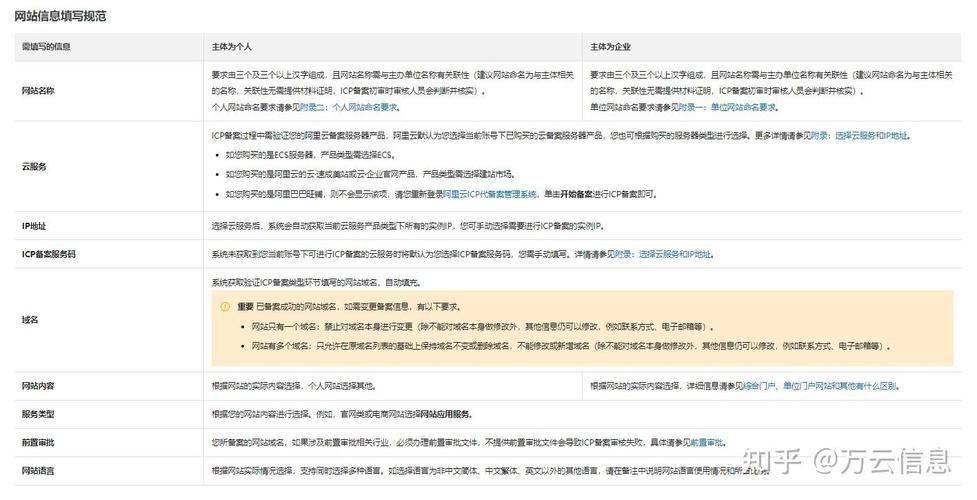Click the 网站名称 row label
Viewport: 977px width, 500px height.
point(38,91)
